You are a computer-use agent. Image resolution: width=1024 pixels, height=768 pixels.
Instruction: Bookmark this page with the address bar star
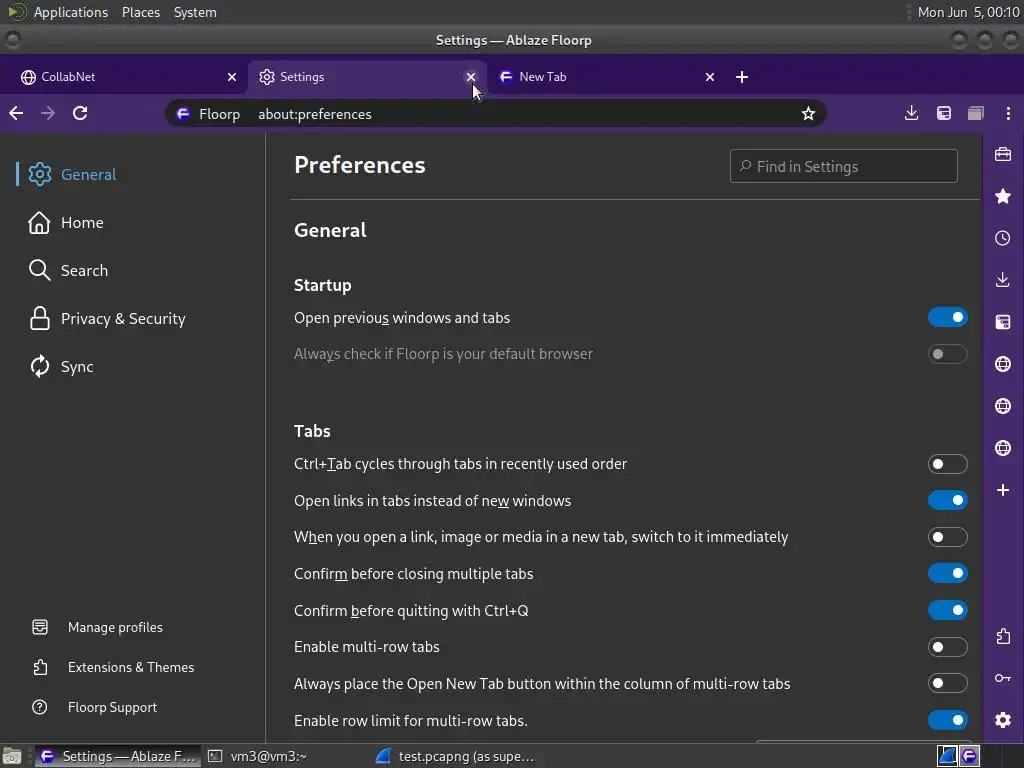[x=808, y=114]
